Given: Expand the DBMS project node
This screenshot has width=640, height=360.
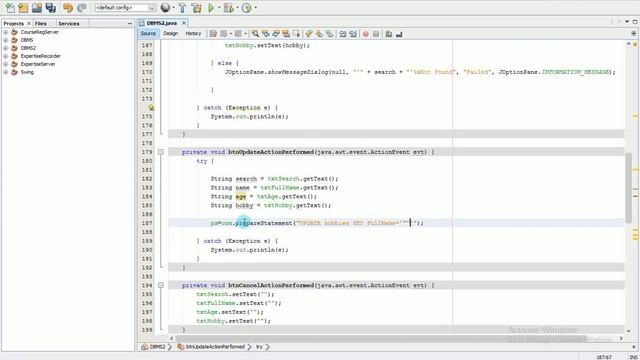Looking at the screenshot, I should [x=6, y=40].
